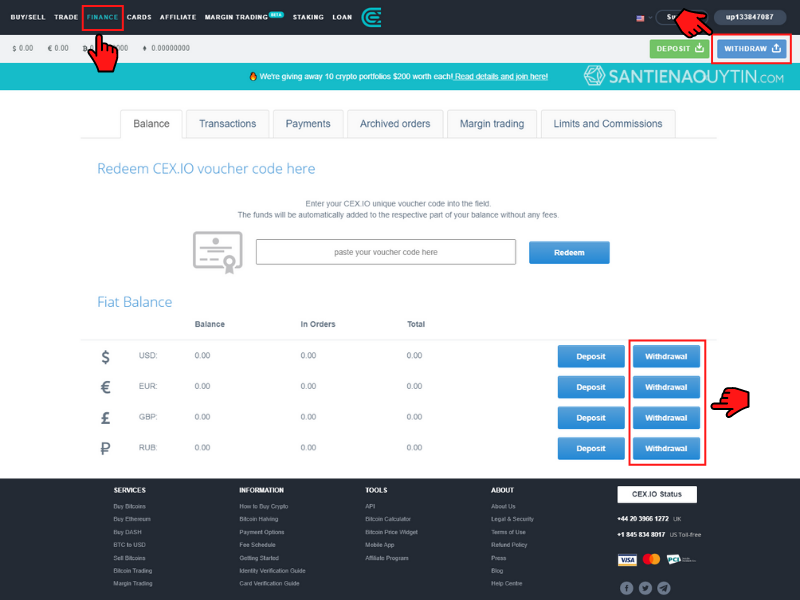Open the Twitter social icon in footer
Image resolution: width=800 pixels, height=600 pixels.
pyautogui.click(x=645, y=588)
